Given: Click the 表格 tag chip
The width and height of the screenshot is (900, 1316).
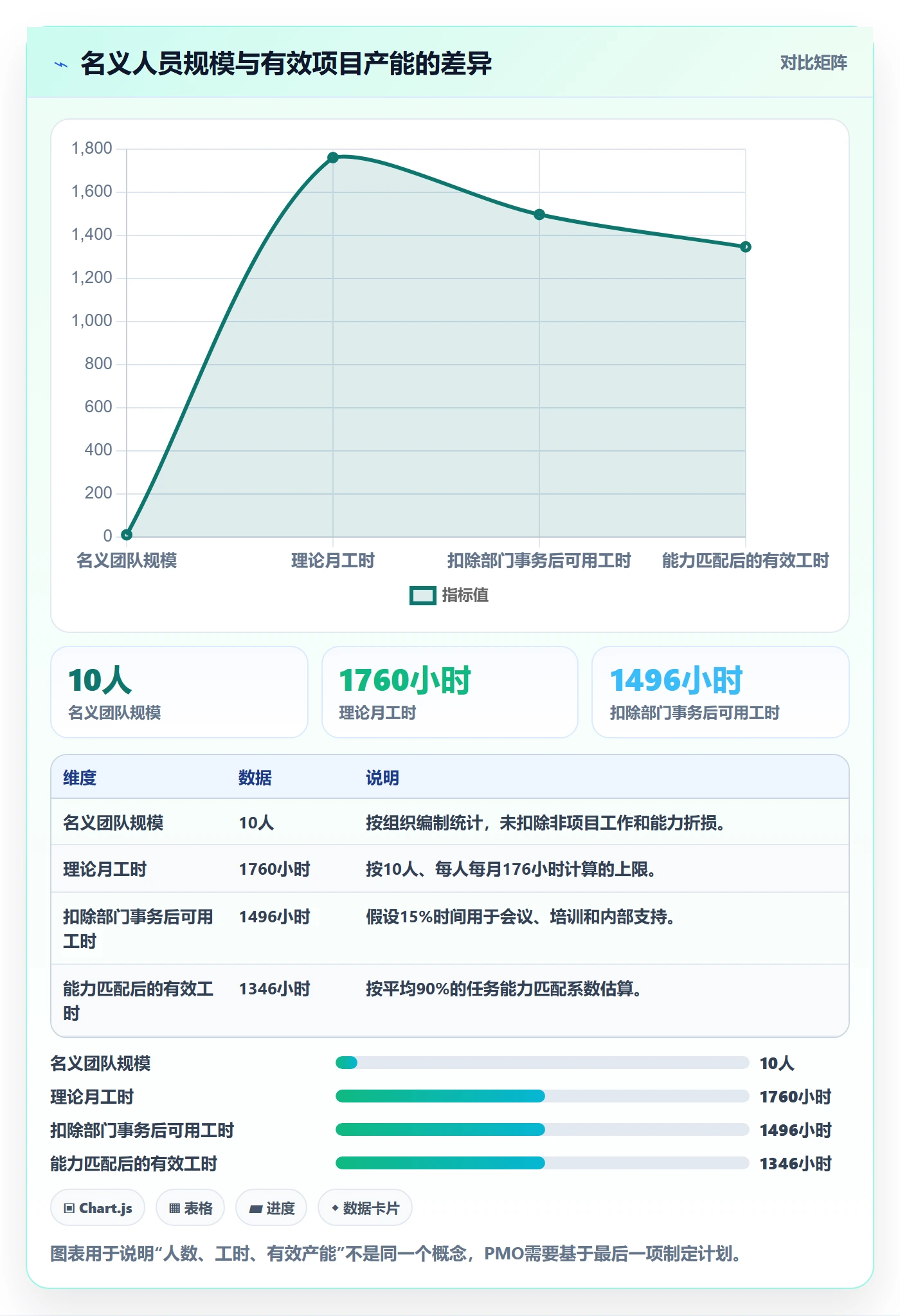Looking at the screenshot, I should 190,1208.
